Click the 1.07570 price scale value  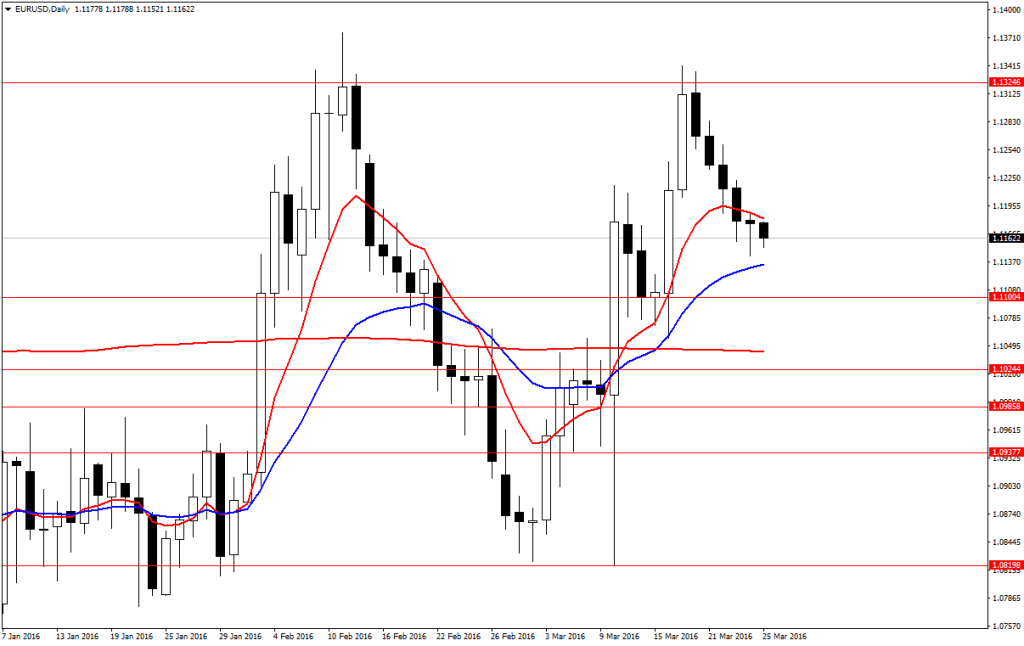pos(1006,626)
